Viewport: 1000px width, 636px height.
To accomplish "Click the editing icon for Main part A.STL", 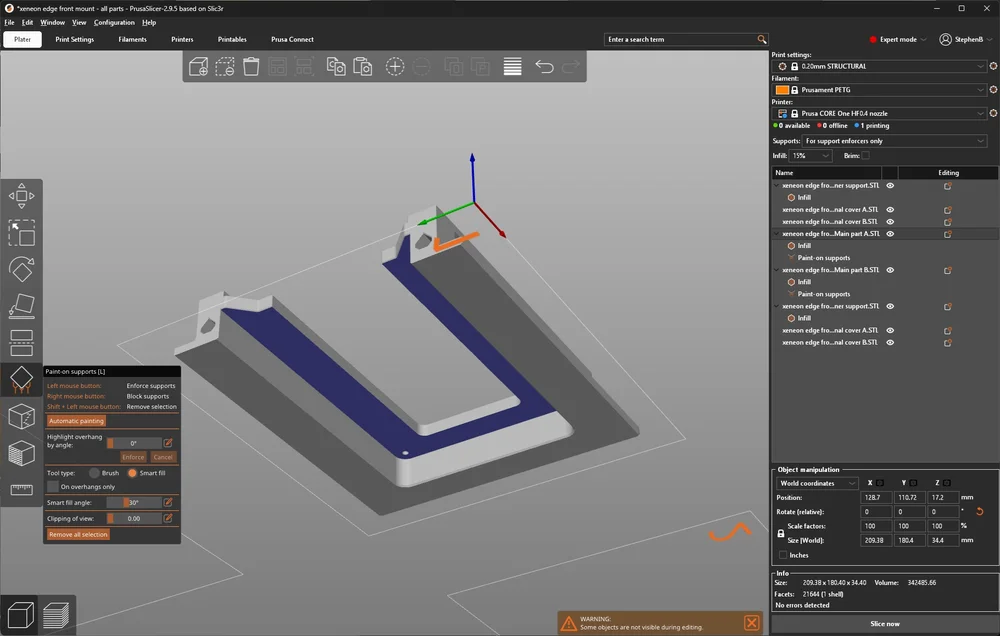I will pos(948,234).
